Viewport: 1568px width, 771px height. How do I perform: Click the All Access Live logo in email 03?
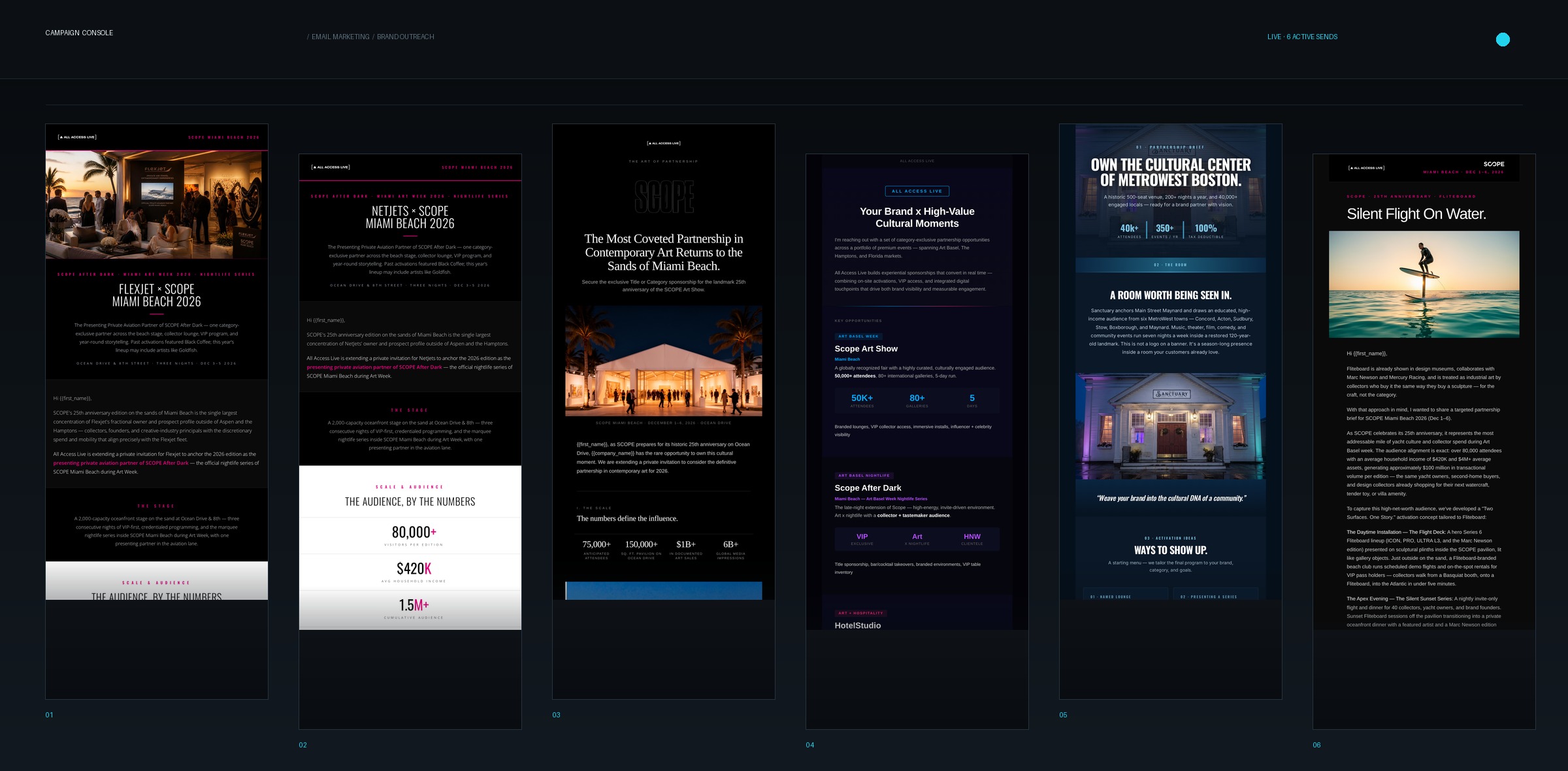(664, 143)
